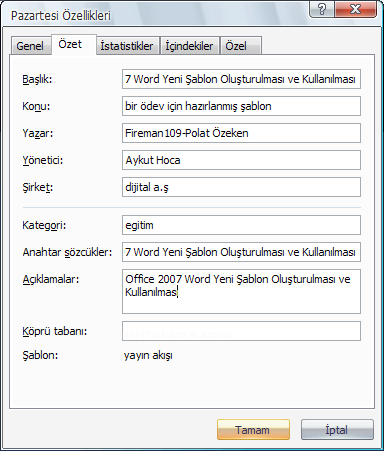Viewport: 384px width, 451px height.
Task: Click the Yazar: label
Action: click(x=38, y=133)
